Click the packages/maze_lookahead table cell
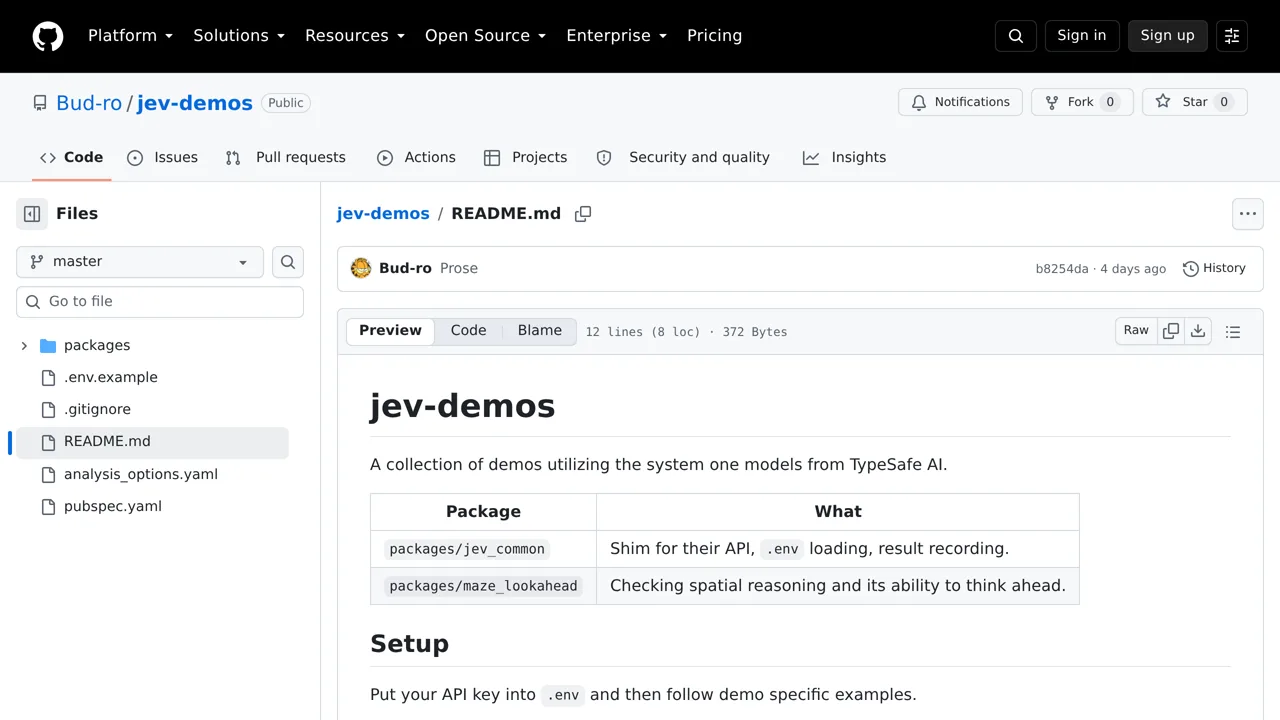 483,586
